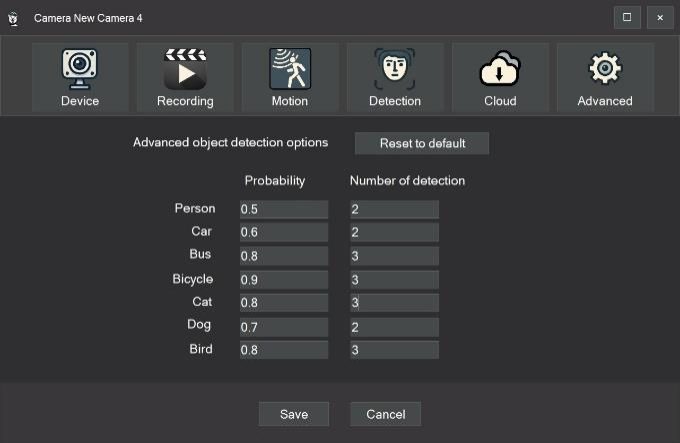The height and width of the screenshot is (443, 680).
Task: Focus the Bird number of detection input
Action: pyautogui.click(x=394, y=350)
